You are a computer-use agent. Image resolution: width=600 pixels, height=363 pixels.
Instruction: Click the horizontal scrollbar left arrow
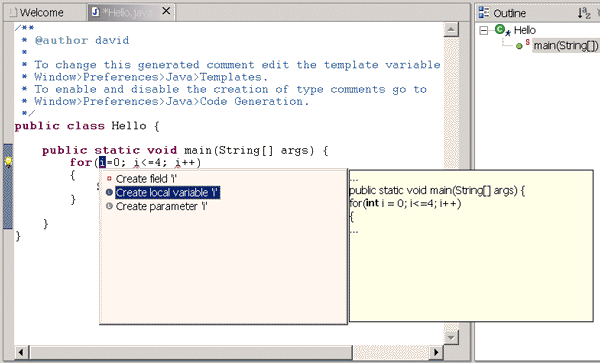(x=21, y=352)
